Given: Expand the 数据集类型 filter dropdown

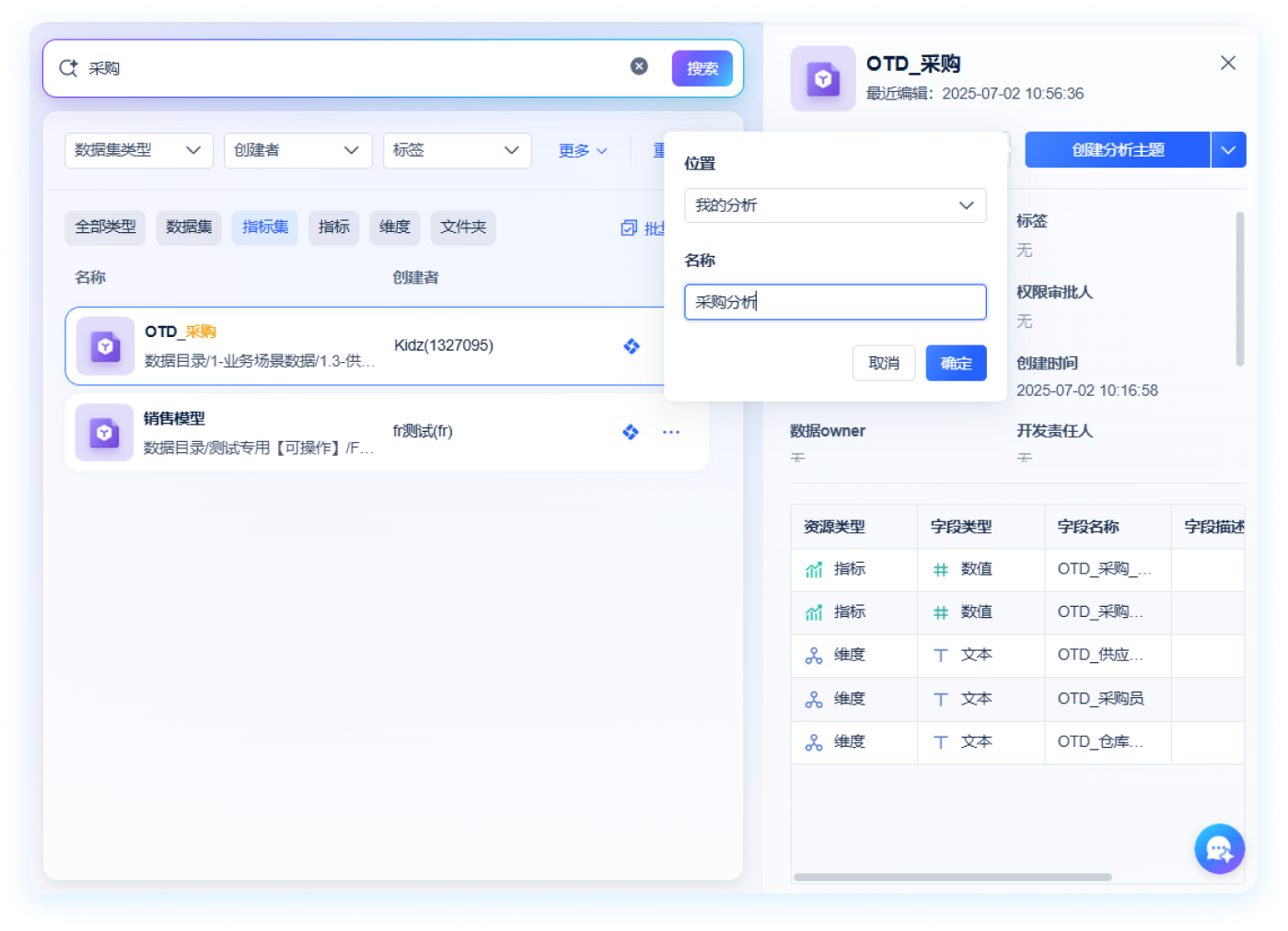Looking at the screenshot, I should pyautogui.click(x=139, y=150).
